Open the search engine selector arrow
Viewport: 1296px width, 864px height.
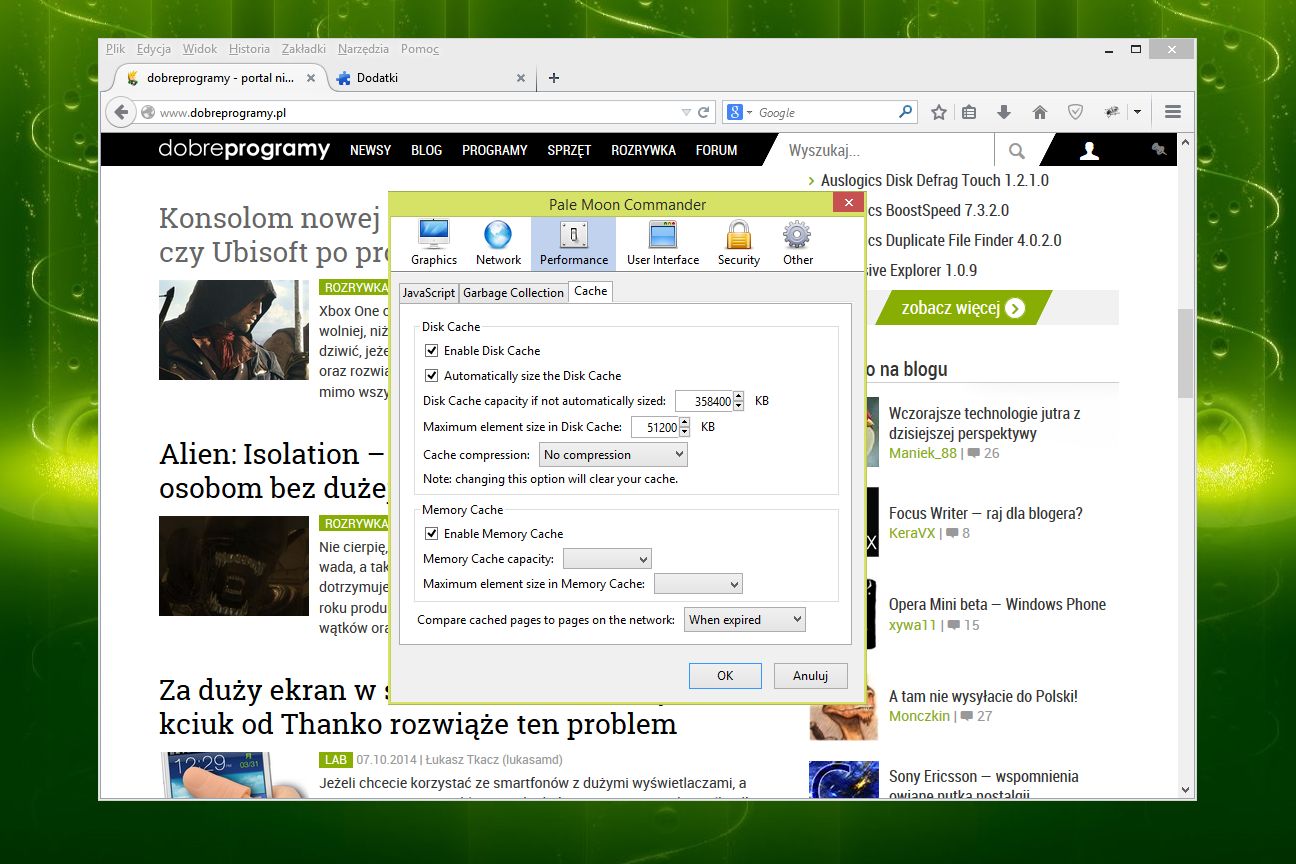coord(748,113)
